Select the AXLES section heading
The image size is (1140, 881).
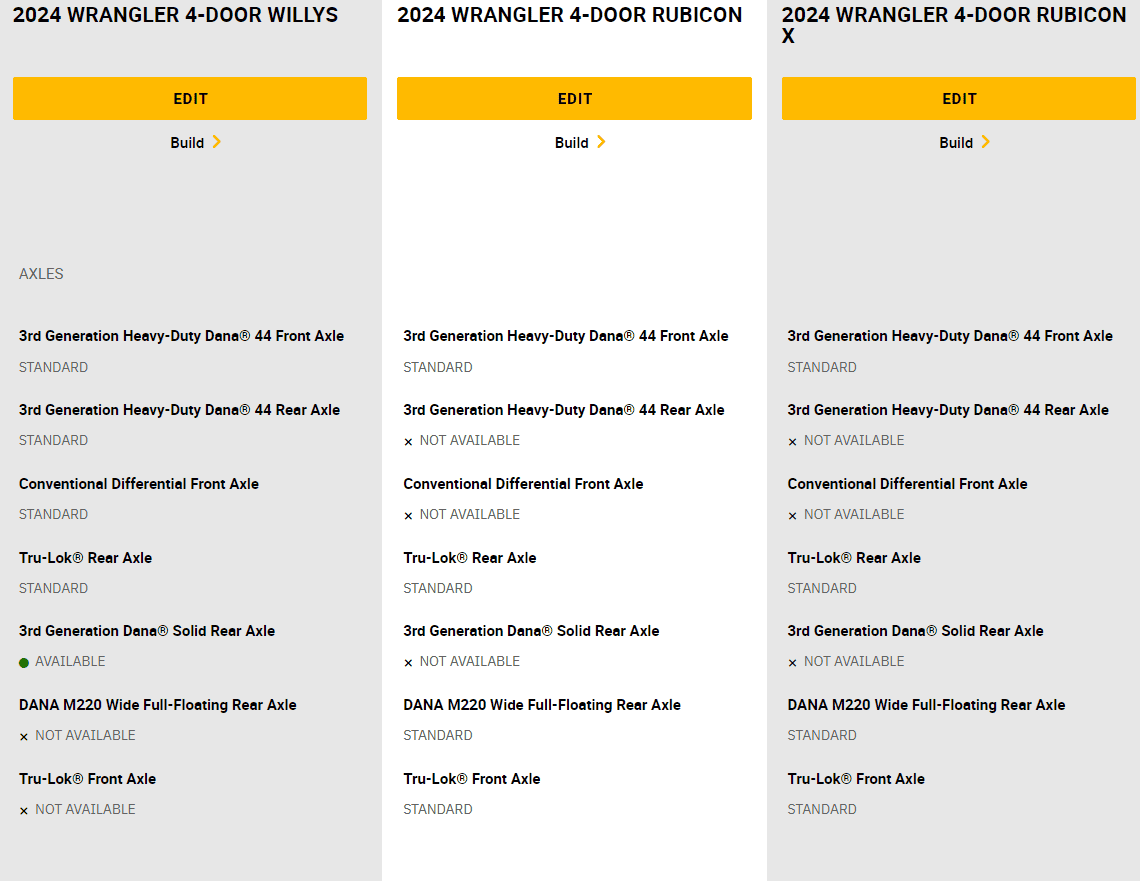[x=41, y=274]
